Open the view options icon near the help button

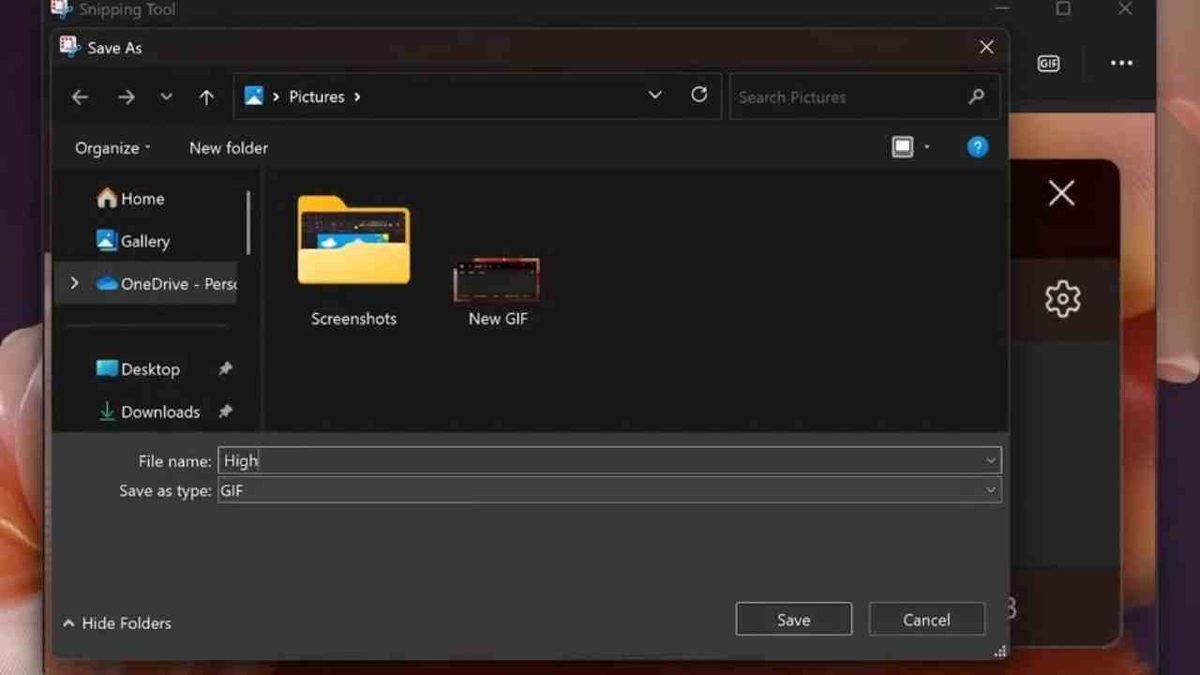[905, 147]
